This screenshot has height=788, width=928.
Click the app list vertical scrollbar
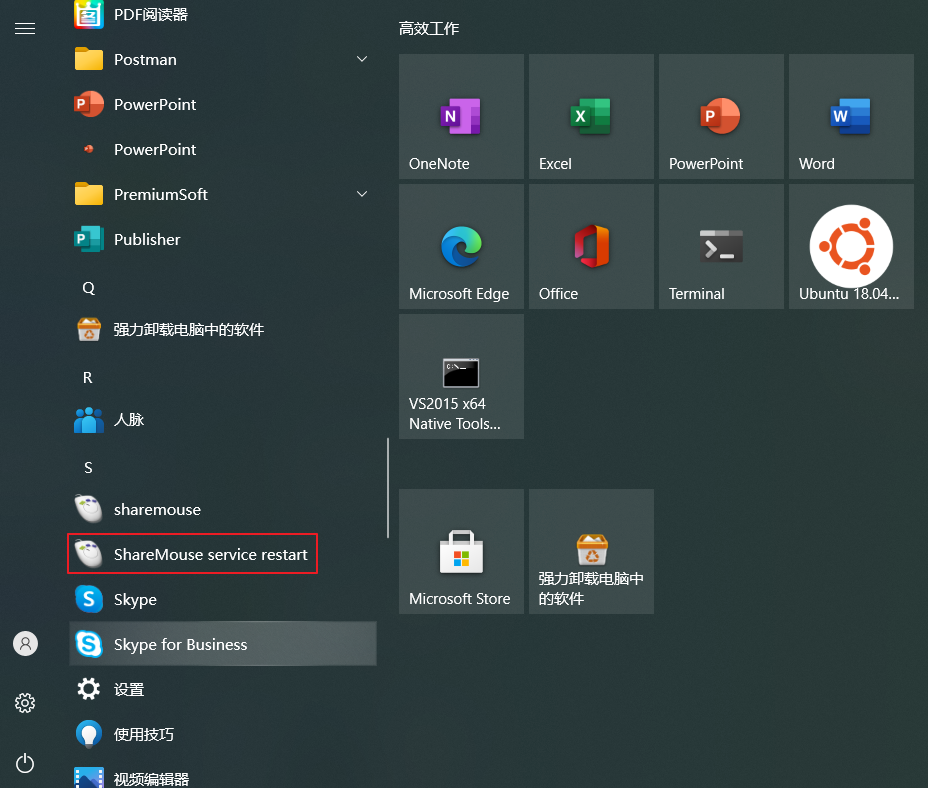click(x=388, y=488)
